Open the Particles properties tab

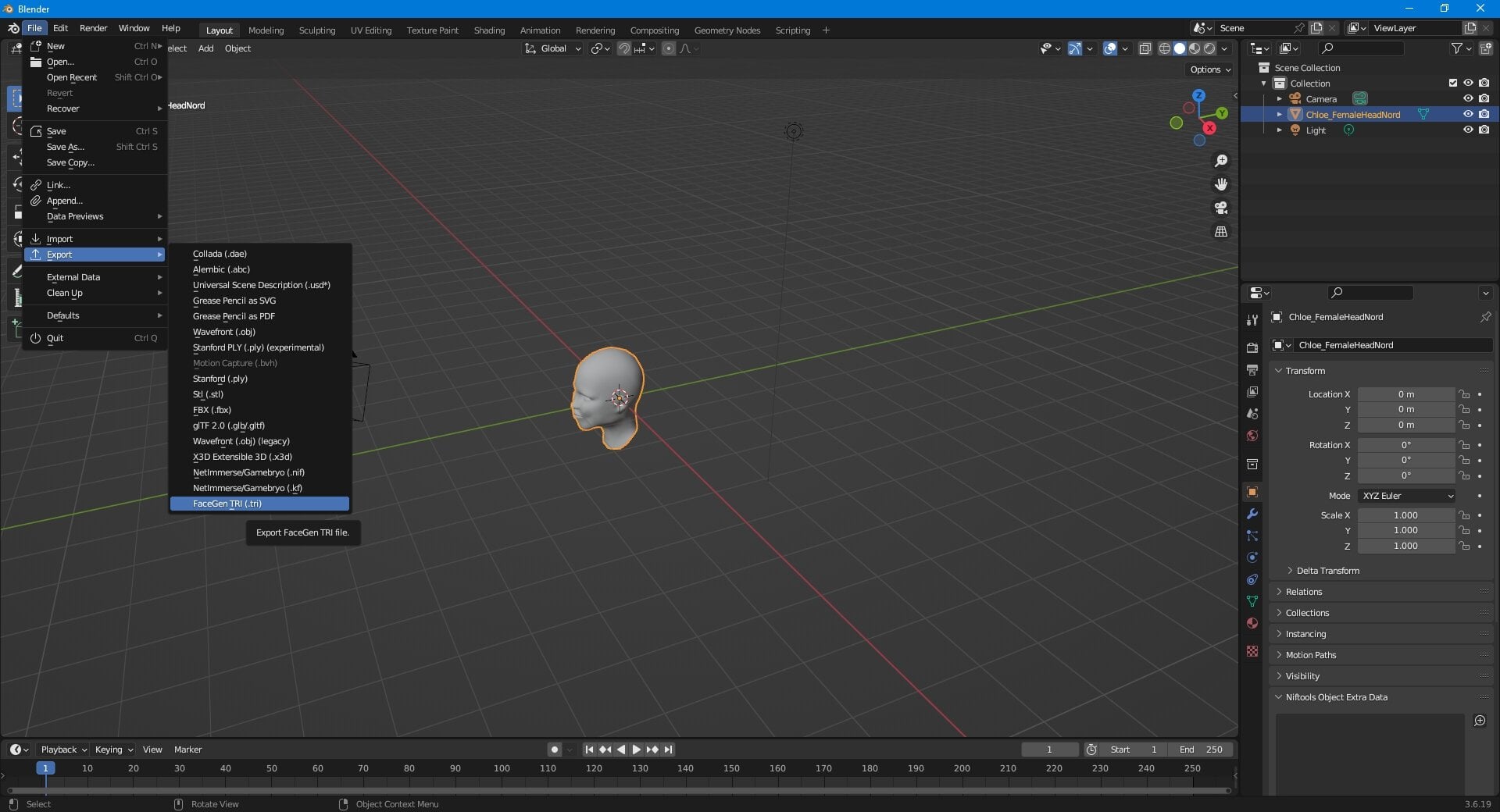pyautogui.click(x=1252, y=536)
